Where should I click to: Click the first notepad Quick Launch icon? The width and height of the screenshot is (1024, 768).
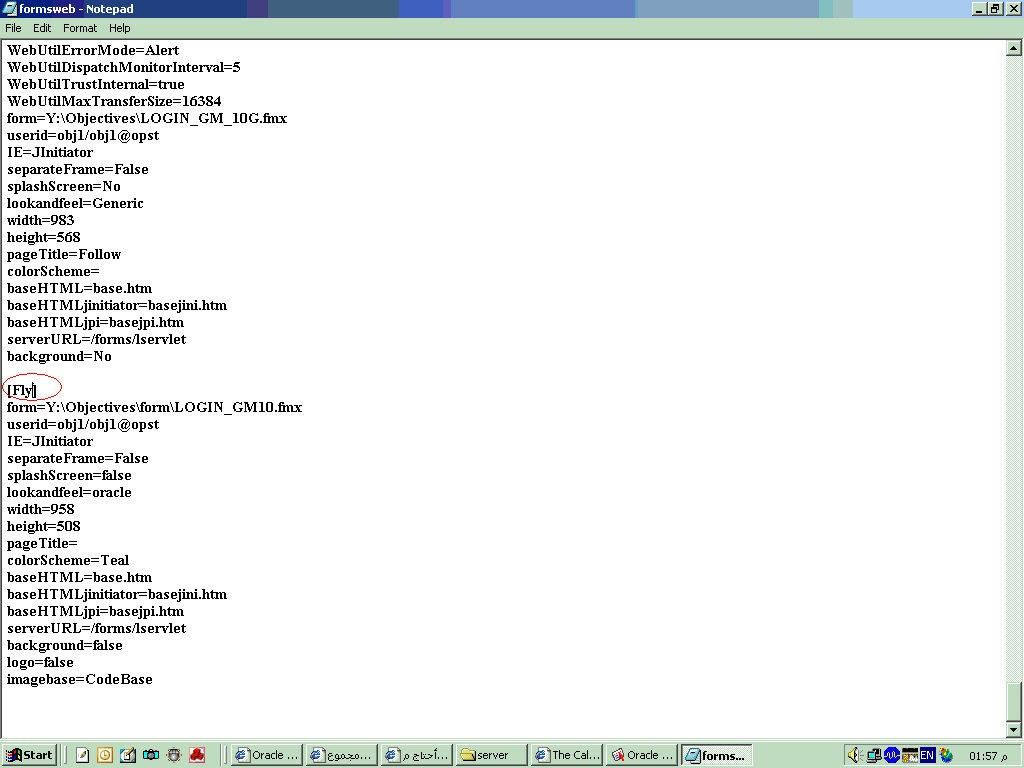(82, 755)
